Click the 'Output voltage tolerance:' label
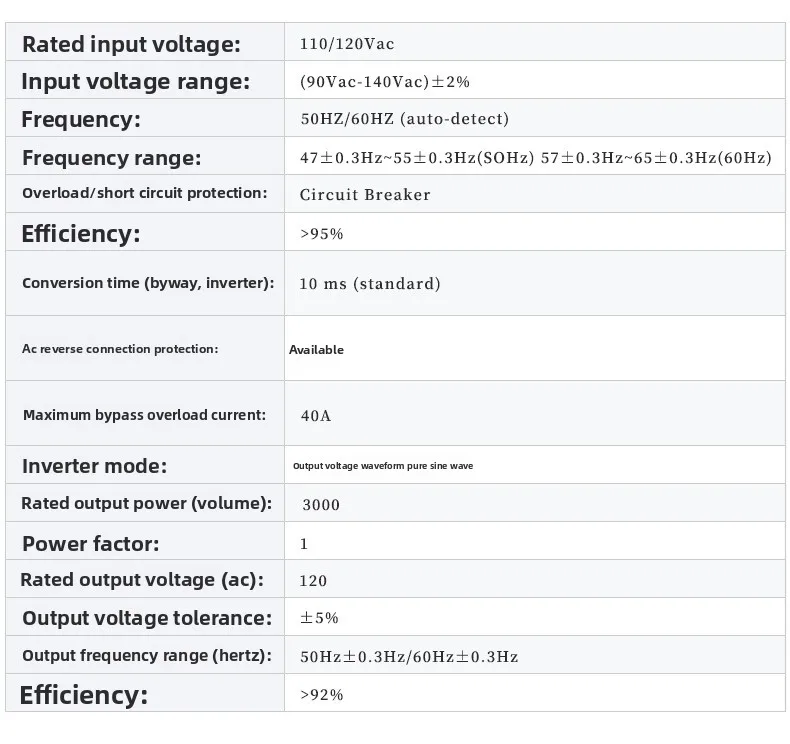The height and width of the screenshot is (744, 790). tap(146, 618)
